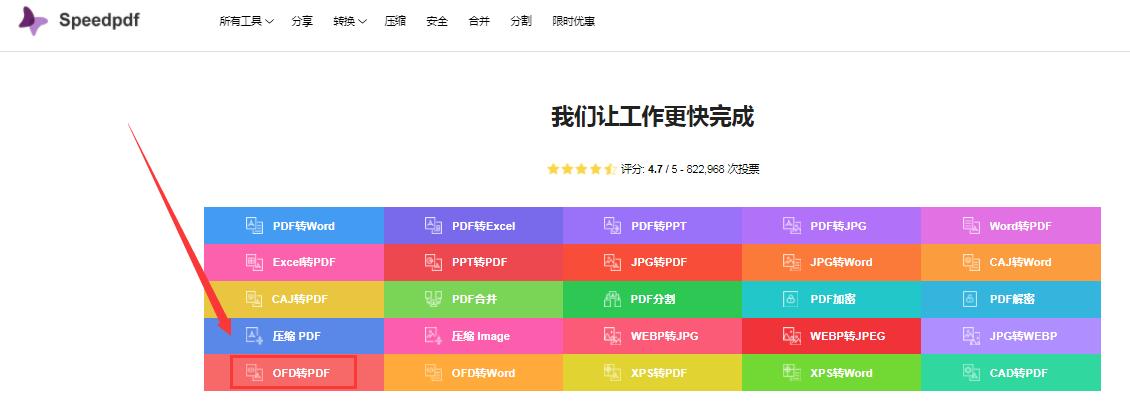This screenshot has width=1130, height=401.
Task: Click the Word转PDF tile icon
Action: point(971,226)
